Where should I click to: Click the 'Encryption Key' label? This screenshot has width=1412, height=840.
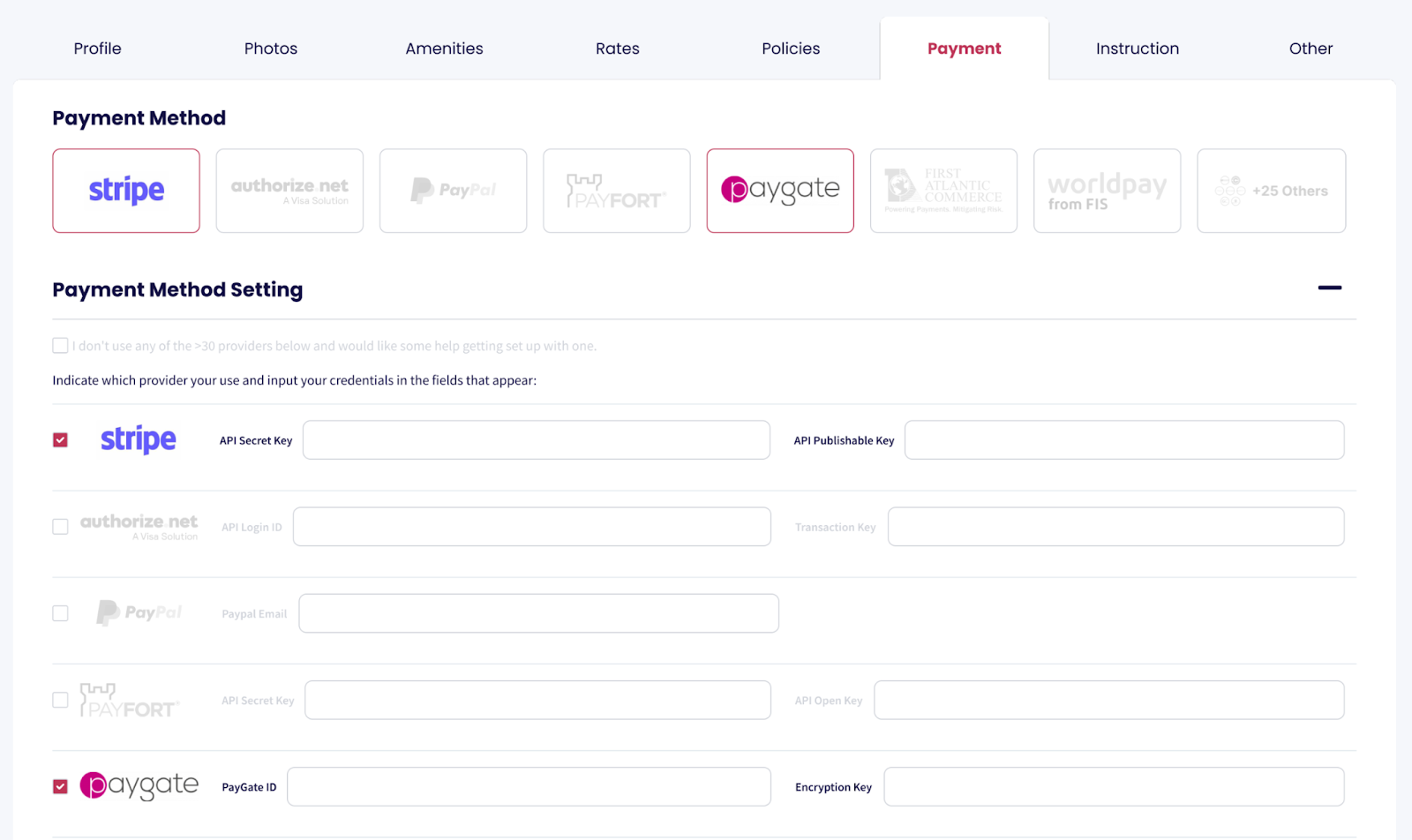pyautogui.click(x=833, y=787)
